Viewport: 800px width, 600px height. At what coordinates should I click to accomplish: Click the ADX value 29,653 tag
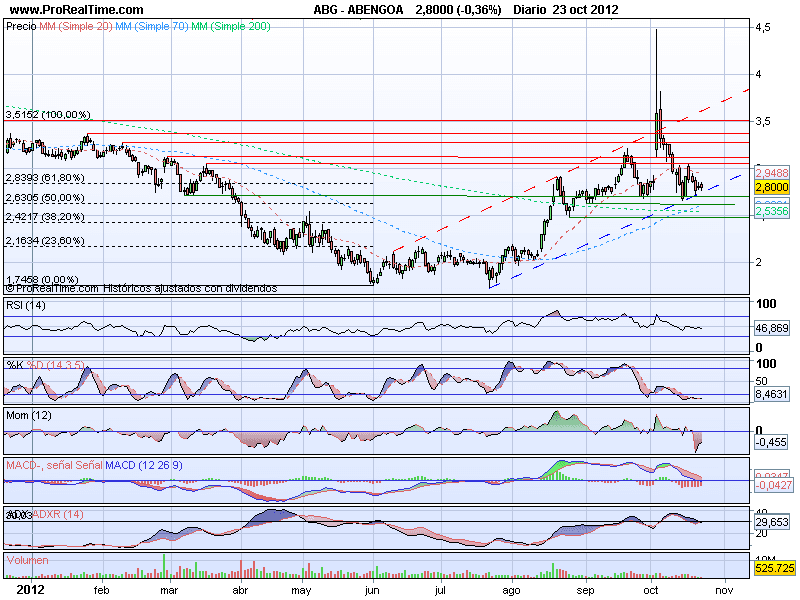[x=772, y=522]
